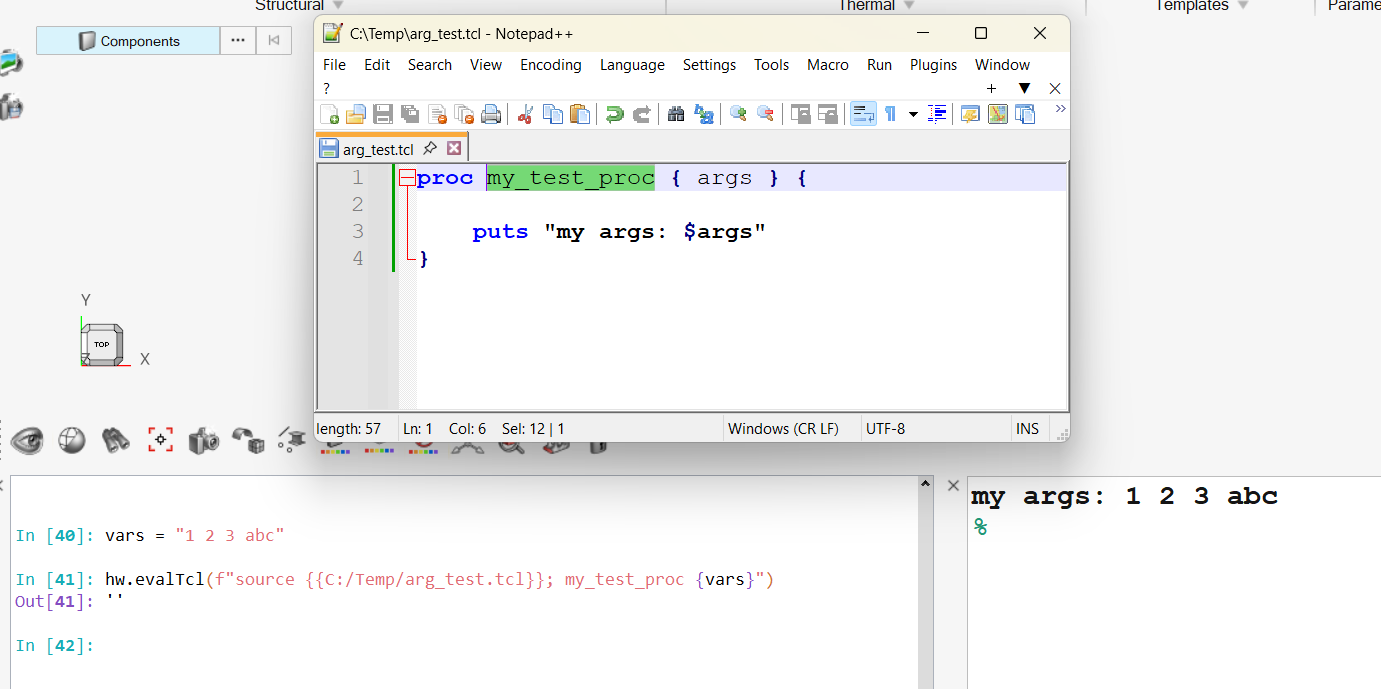1381x689 pixels.
Task: Click the wireframe globe icon
Action: (x=71, y=440)
